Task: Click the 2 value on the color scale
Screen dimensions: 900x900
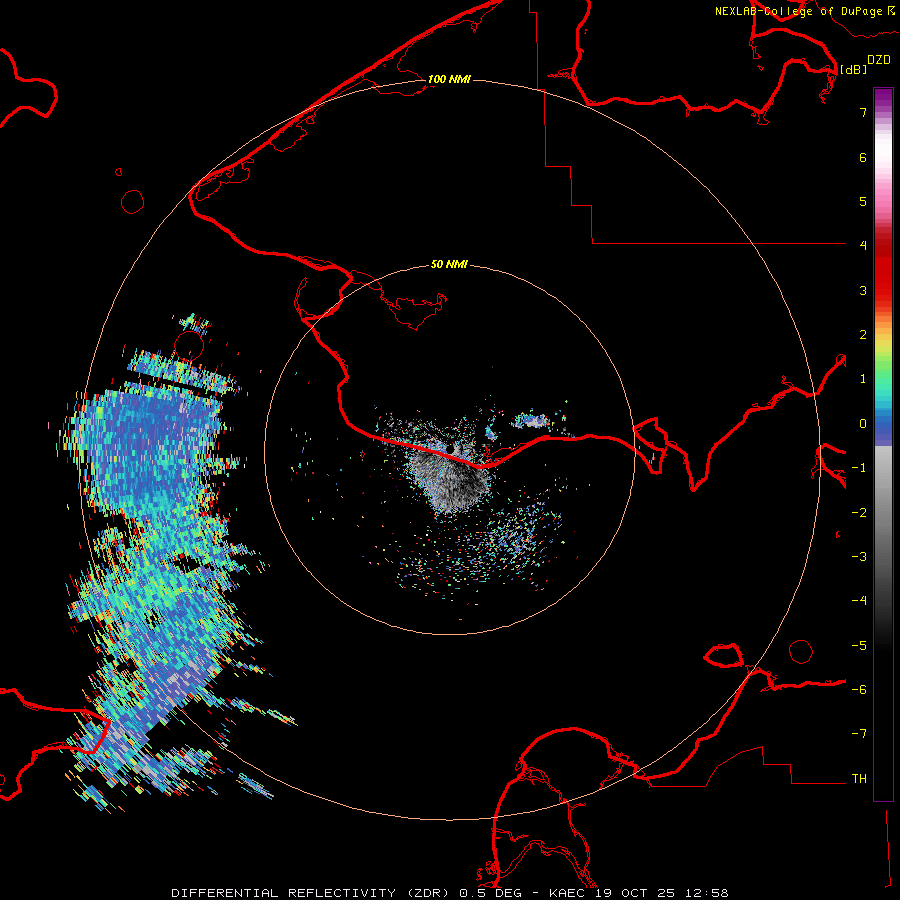Action: (863, 335)
